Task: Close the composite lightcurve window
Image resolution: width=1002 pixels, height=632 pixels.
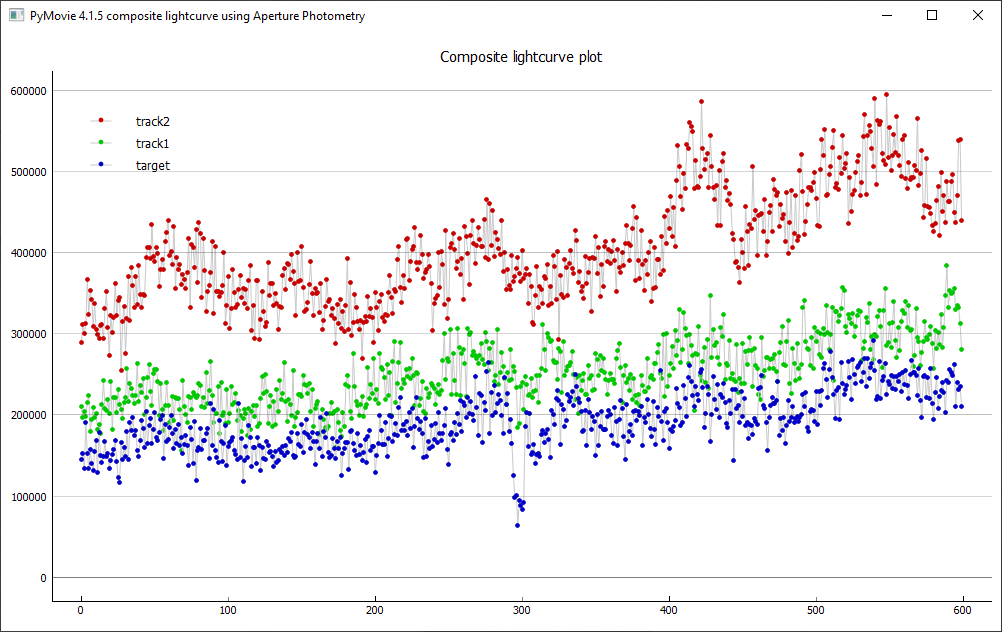Action: [978, 16]
